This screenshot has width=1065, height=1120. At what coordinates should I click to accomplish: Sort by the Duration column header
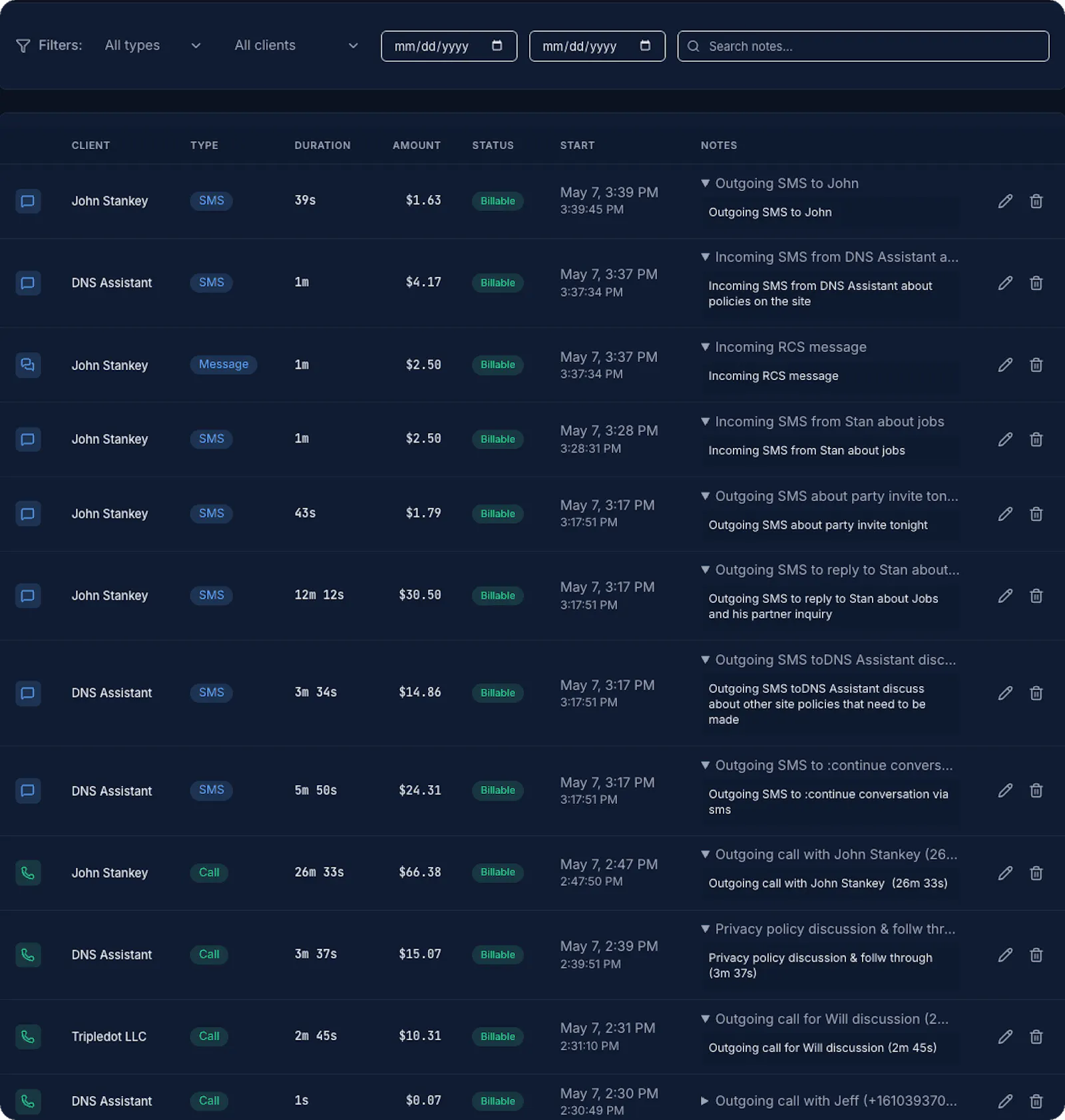[x=322, y=145]
